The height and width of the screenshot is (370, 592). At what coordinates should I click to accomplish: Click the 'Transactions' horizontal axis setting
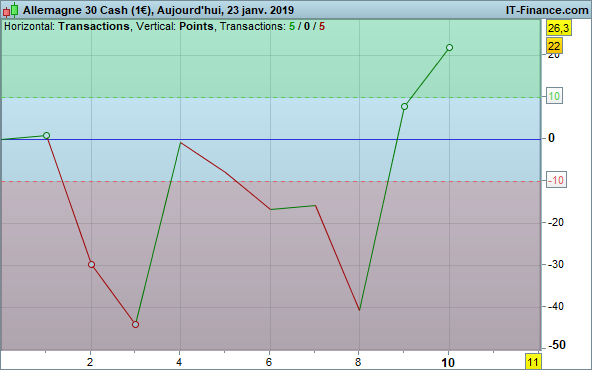pyautogui.click(x=94, y=26)
